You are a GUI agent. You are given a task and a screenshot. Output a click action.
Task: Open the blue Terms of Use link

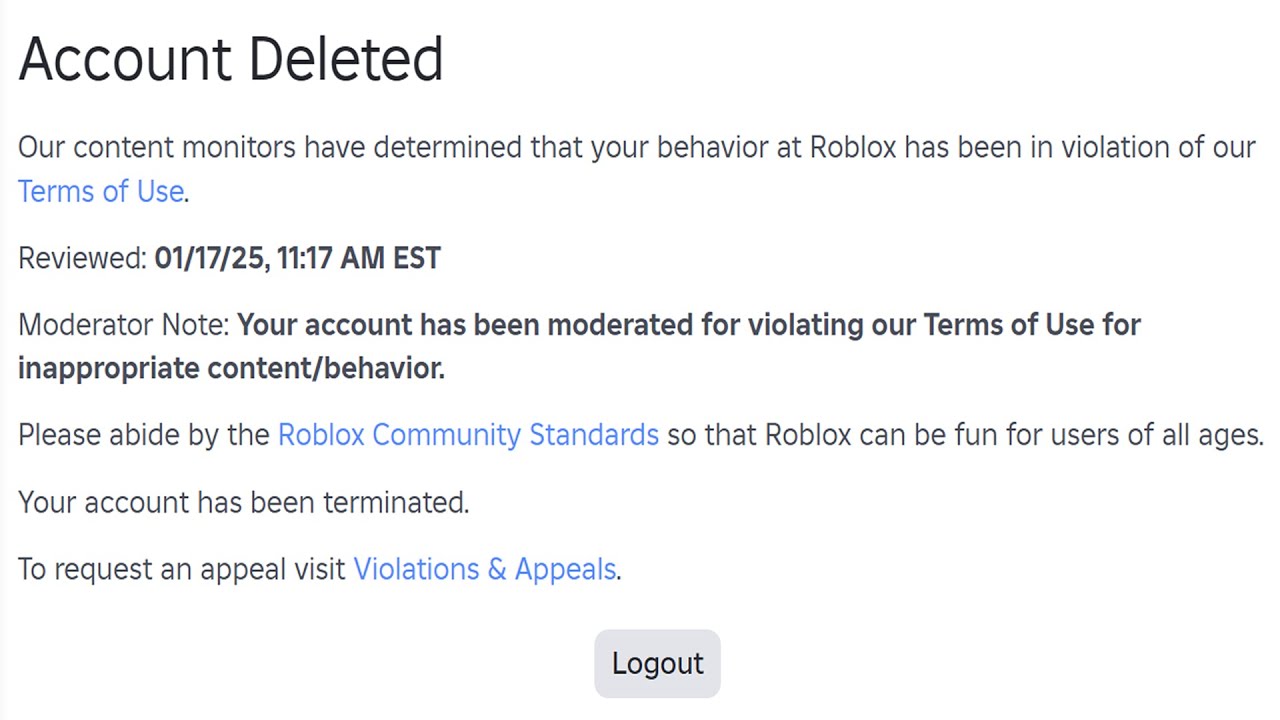(x=101, y=191)
